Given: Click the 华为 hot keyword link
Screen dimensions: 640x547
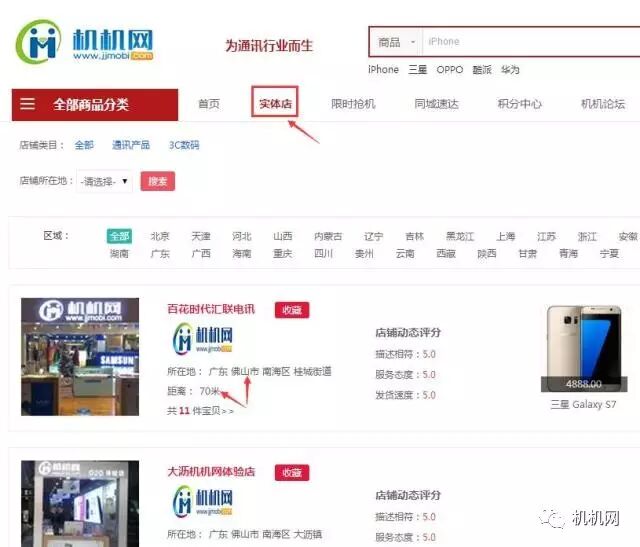Looking at the screenshot, I should [510, 70].
